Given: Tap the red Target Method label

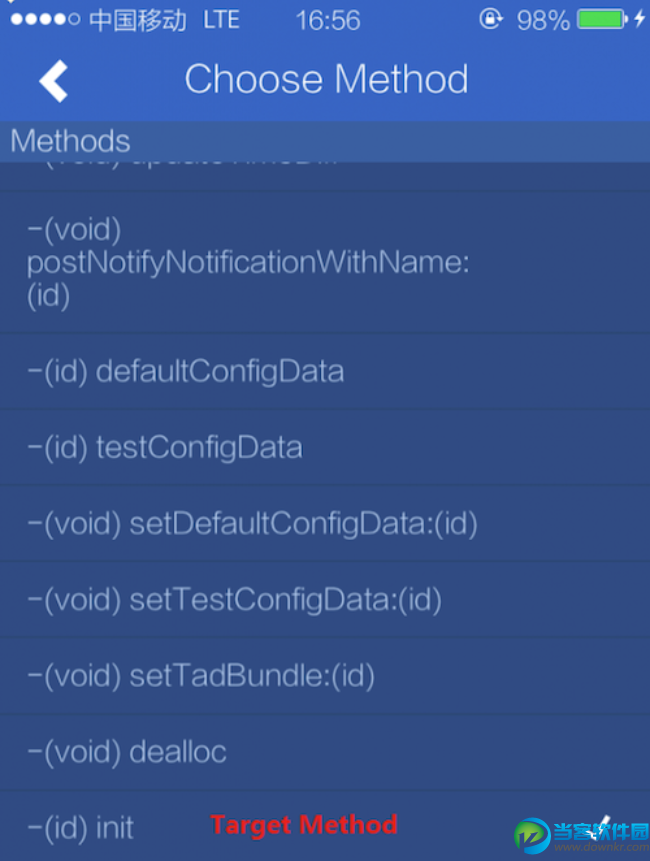Looking at the screenshot, I should [x=304, y=825].
